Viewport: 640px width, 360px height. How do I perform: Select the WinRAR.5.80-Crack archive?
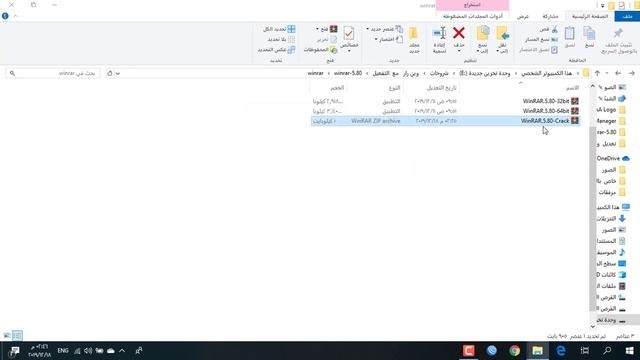pos(445,121)
